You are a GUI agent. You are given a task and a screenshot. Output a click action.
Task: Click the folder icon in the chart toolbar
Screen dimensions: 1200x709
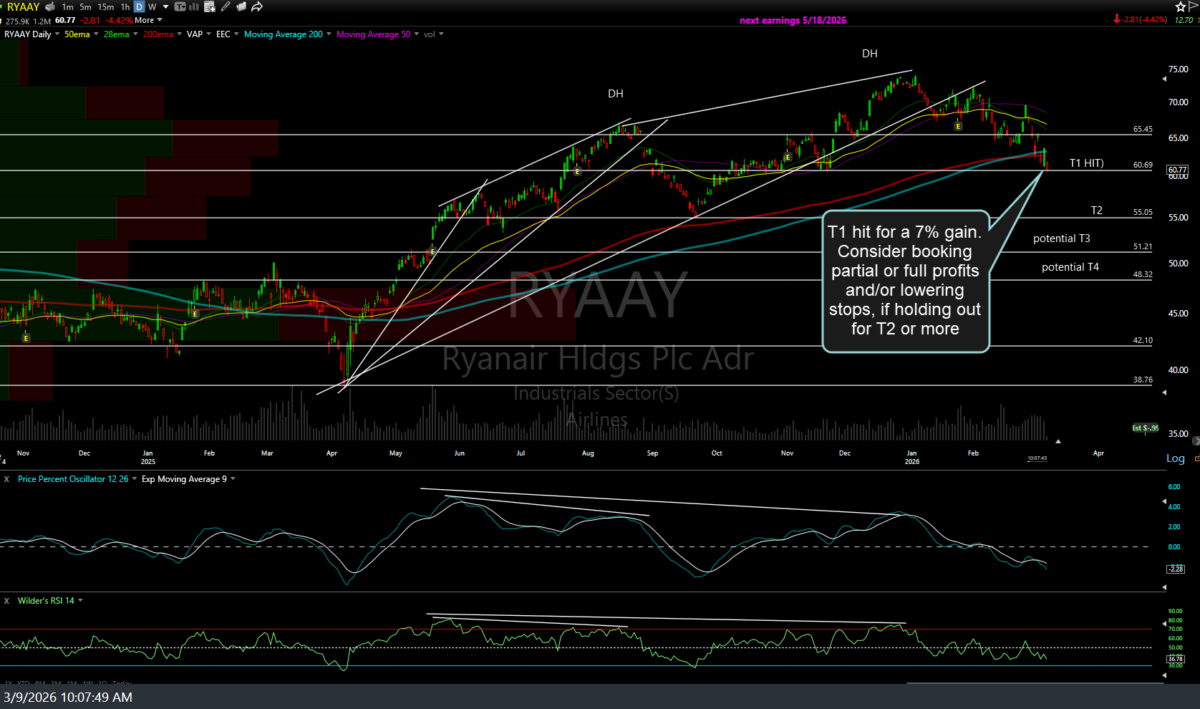(241, 7)
